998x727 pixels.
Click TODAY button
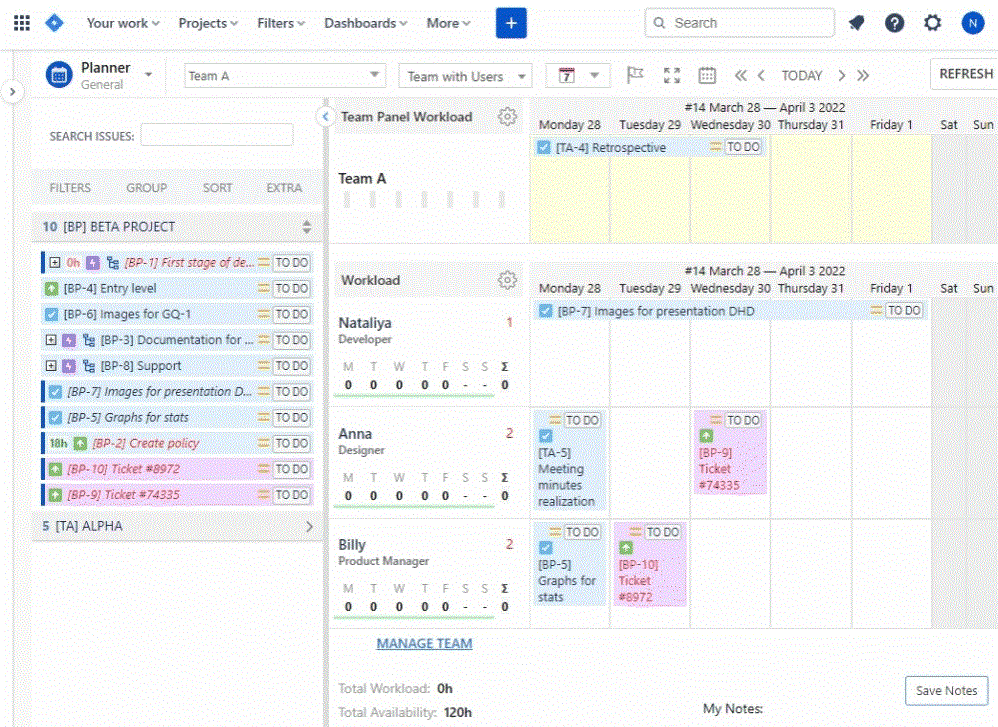click(801, 76)
